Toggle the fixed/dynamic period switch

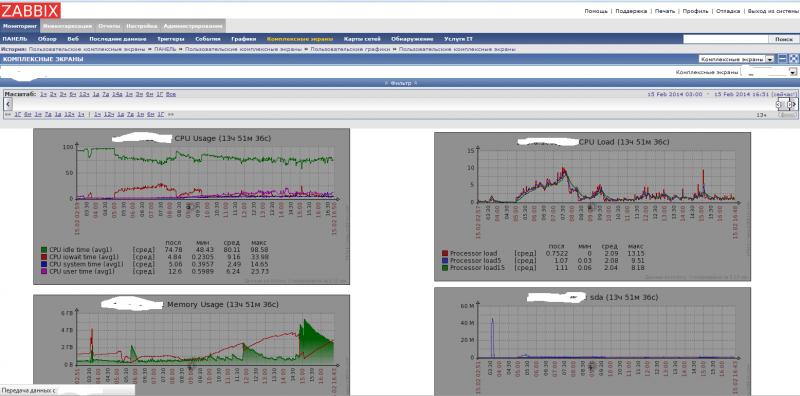[x=787, y=115]
